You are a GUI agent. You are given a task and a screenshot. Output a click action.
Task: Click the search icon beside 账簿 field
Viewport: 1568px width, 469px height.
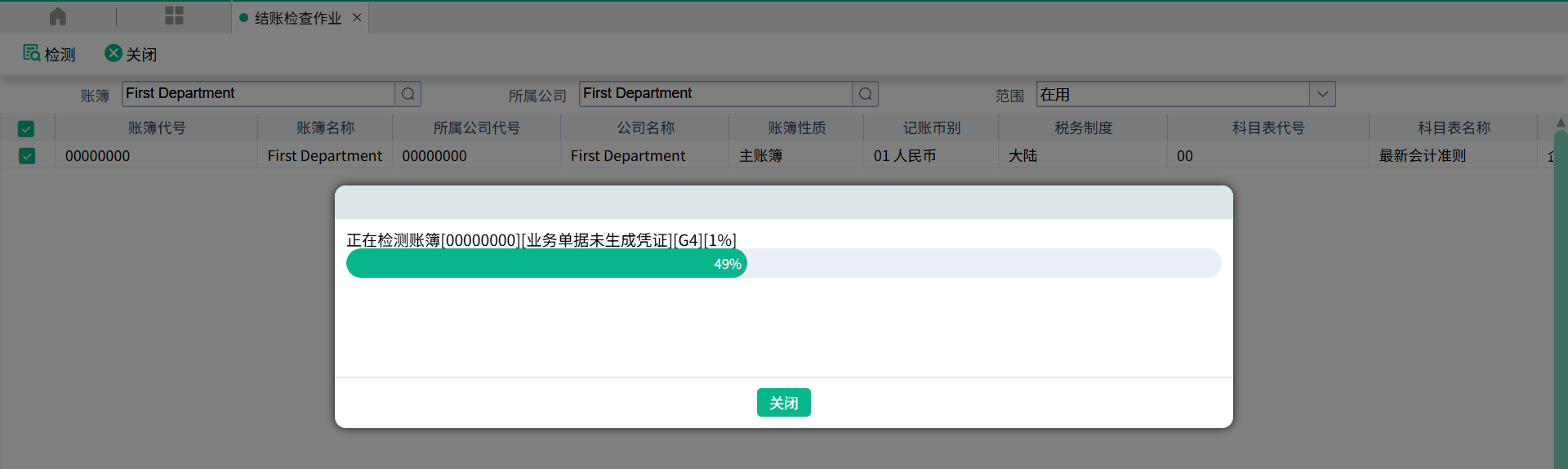[408, 94]
